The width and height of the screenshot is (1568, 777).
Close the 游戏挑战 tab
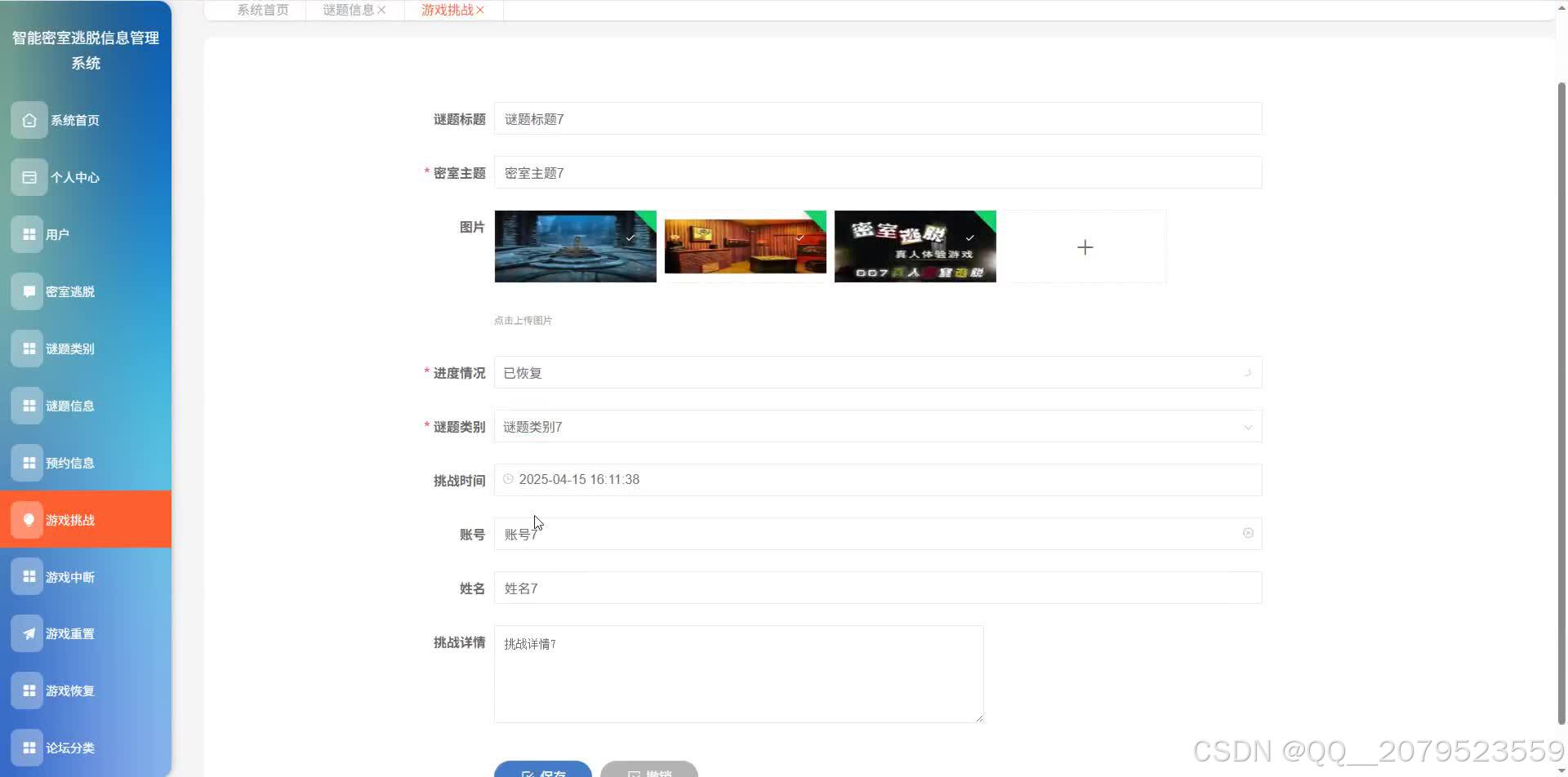(480, 10)
